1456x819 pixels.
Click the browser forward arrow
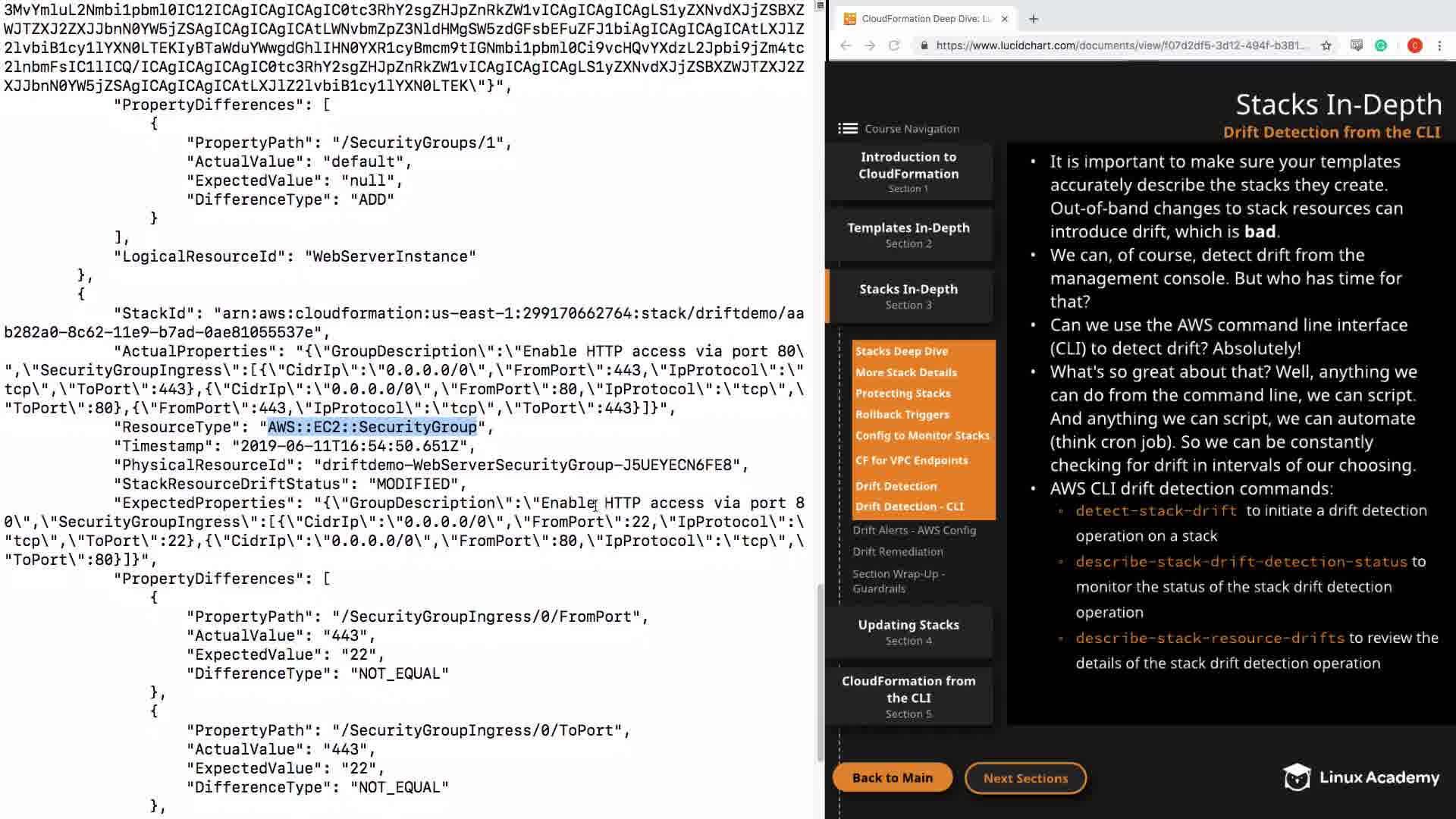point(870,45)
